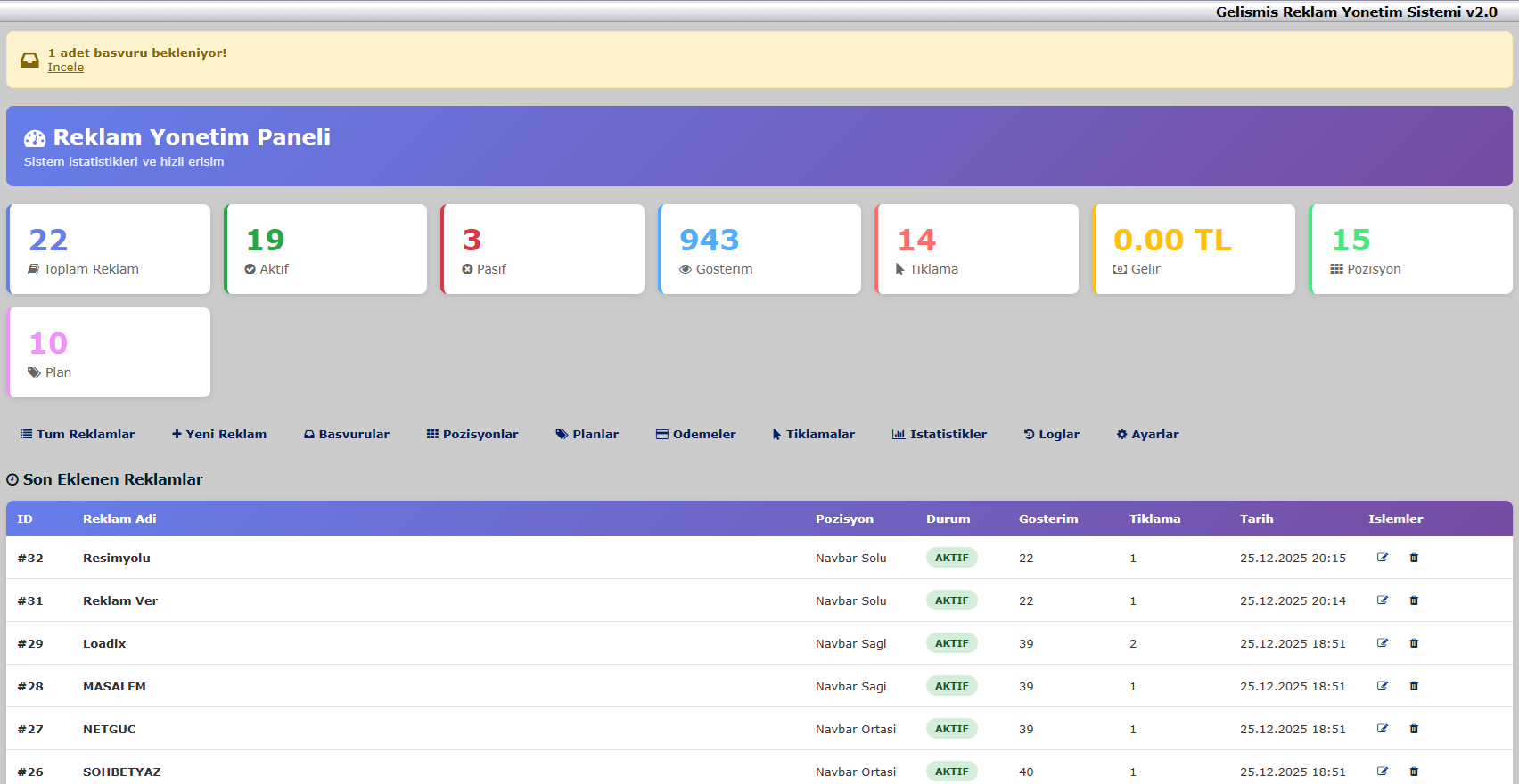Click the Odemeler navigation link
The height and width of the screenshot is (784, 1519).
(x=696, y=434)
